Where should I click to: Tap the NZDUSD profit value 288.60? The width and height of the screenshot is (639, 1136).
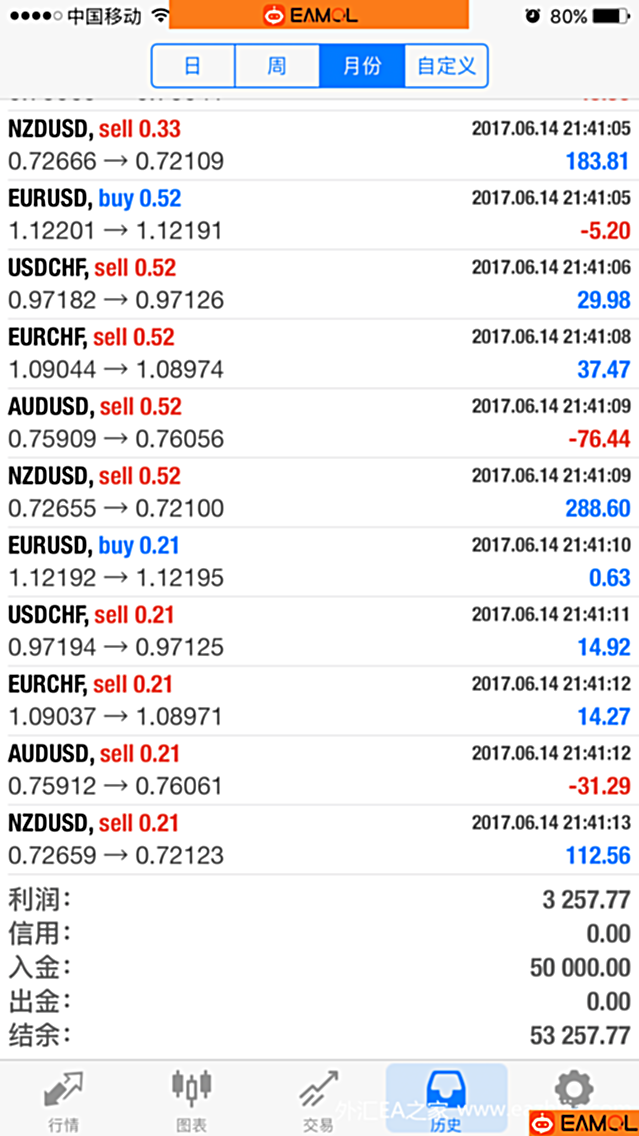pos(598,508)
